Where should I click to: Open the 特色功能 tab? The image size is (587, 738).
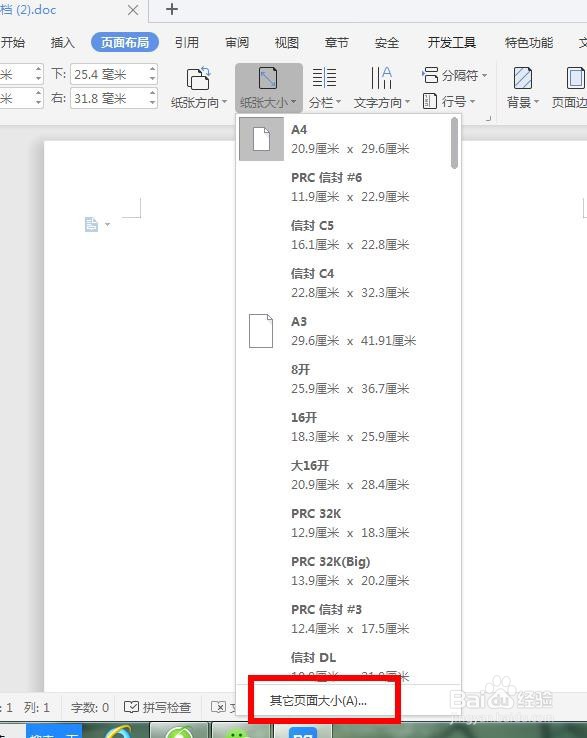coord(529,43)
